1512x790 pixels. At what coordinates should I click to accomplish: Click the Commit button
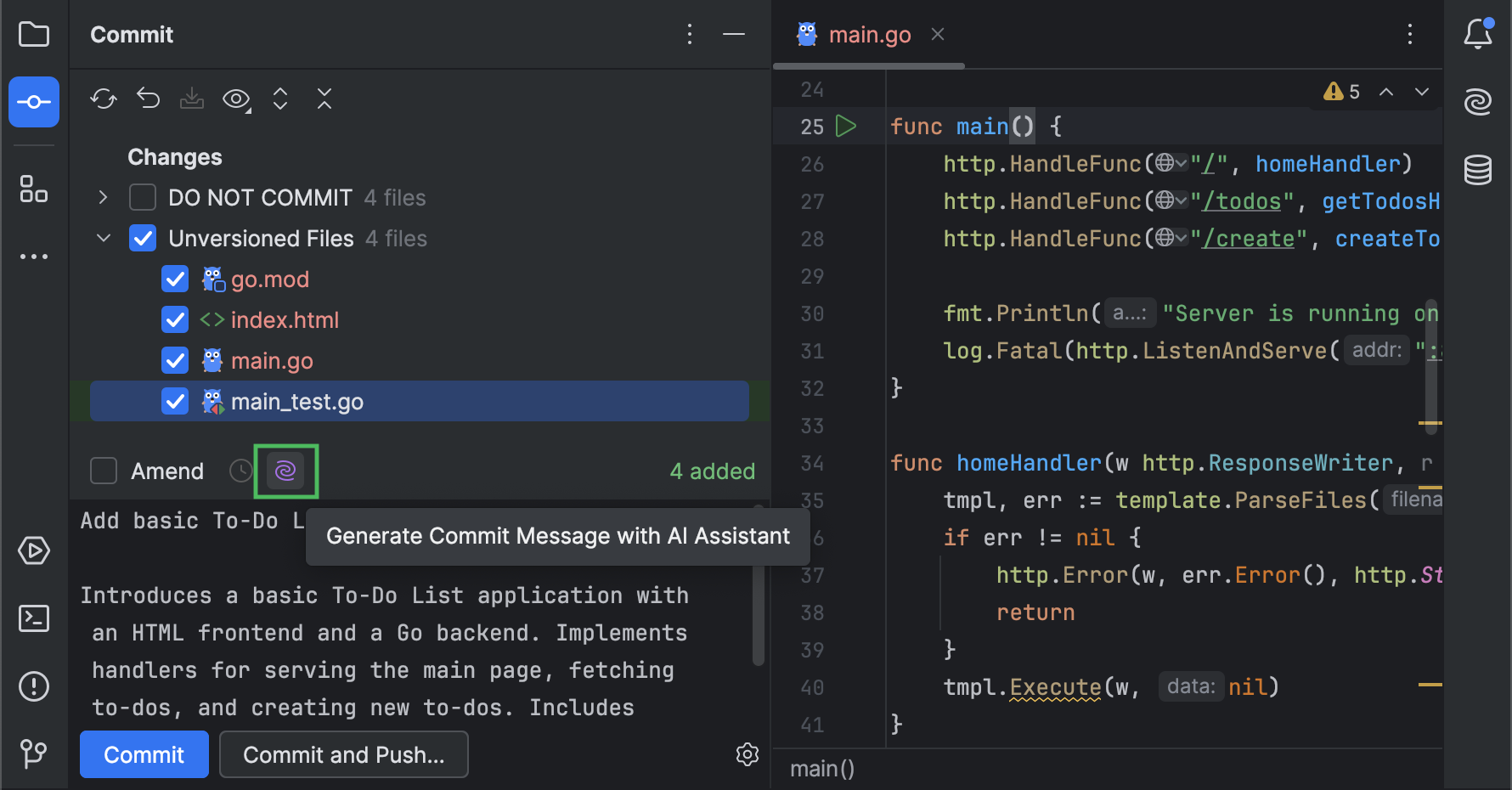point(144,754)
